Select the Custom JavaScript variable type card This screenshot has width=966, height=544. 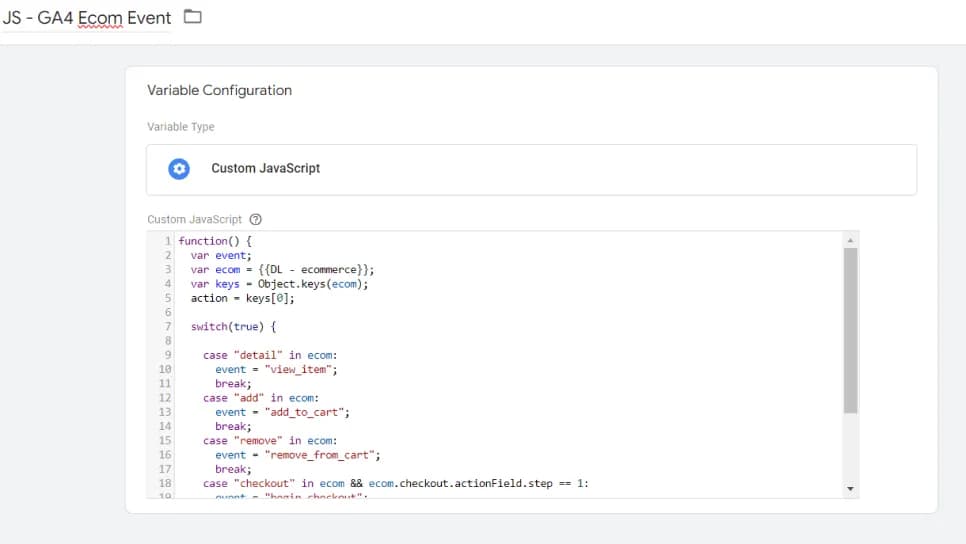[x=531, y=169]
